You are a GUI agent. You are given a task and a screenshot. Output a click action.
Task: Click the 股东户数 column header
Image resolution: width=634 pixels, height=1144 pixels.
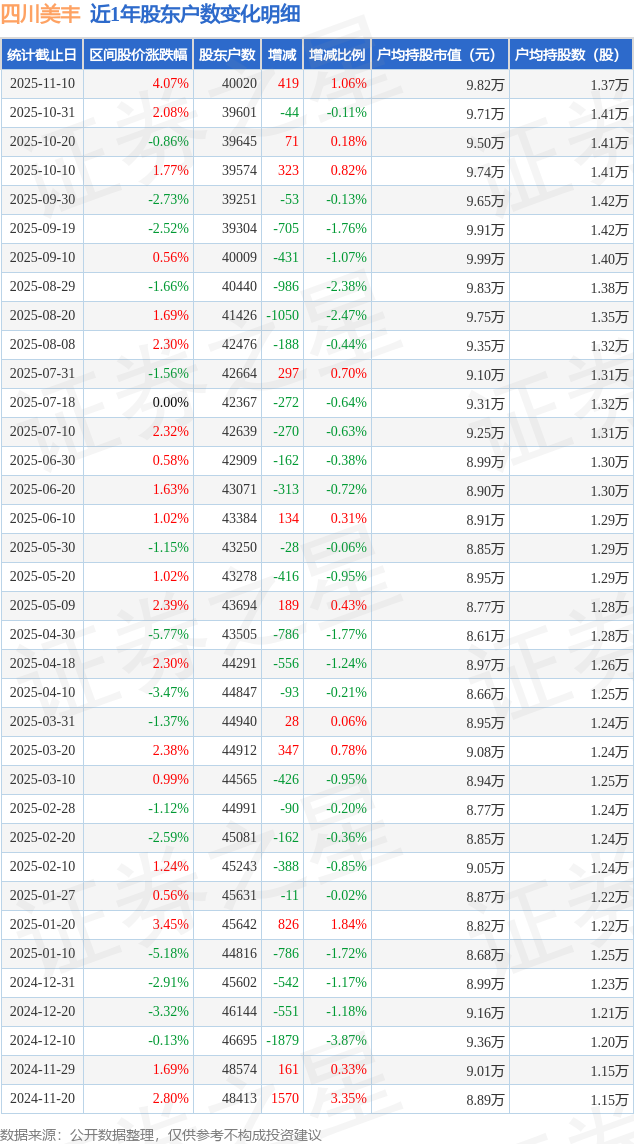[227, 55]
